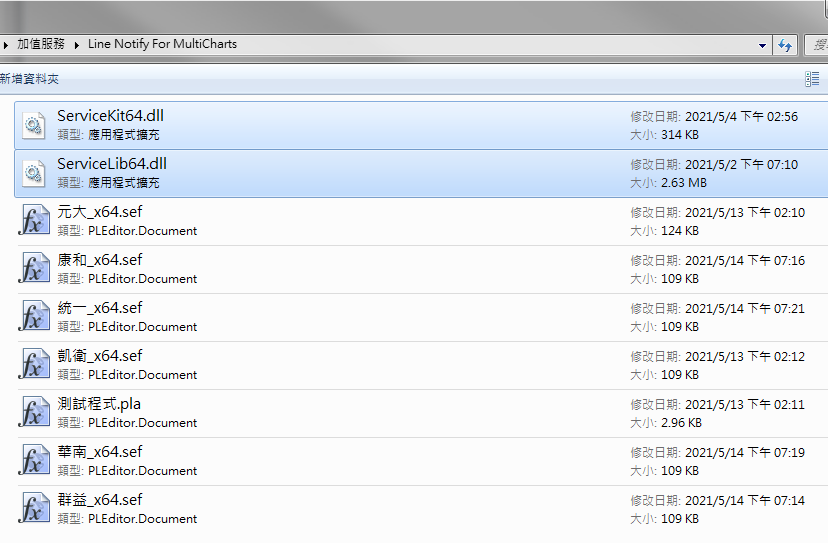This screenshot has height=543, width=828.
Task: Click Line Notify For MultiCharts breadcrumb
Action: click(x=163, y=44)
